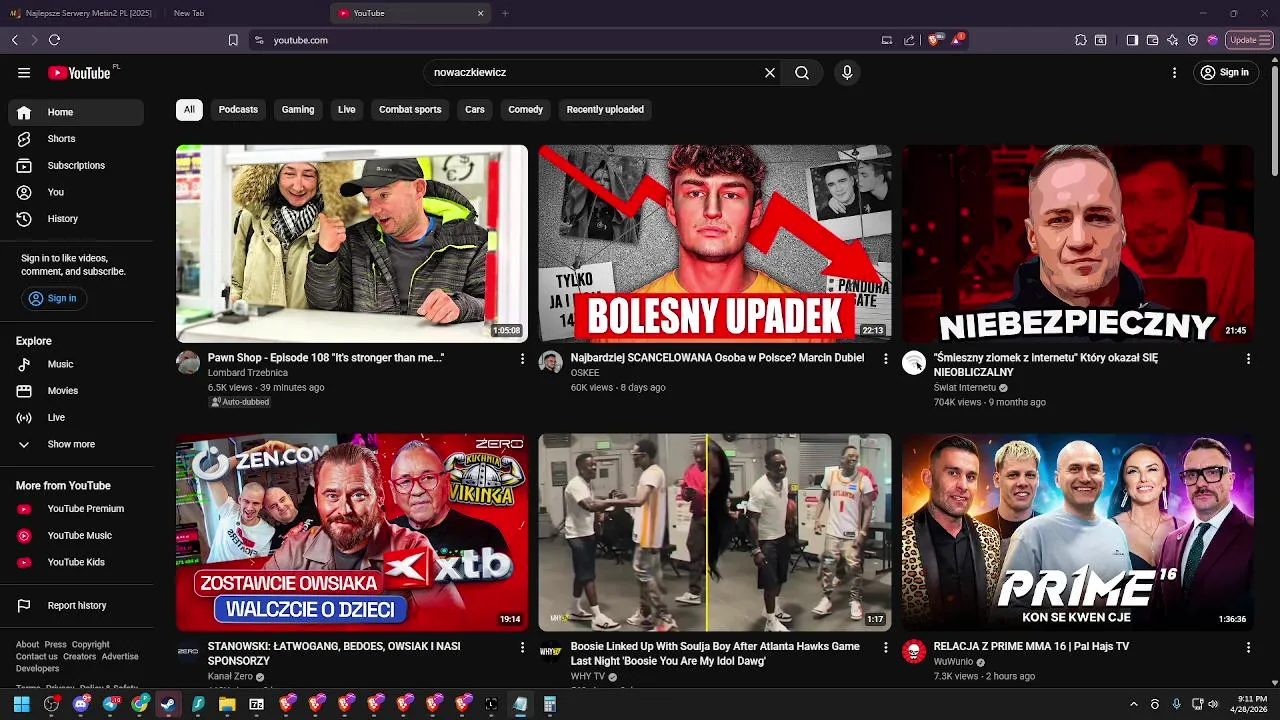The image size is (1280, 720).
Task: Click the Brave Rewards triangle icon
Action: (957, 40)
